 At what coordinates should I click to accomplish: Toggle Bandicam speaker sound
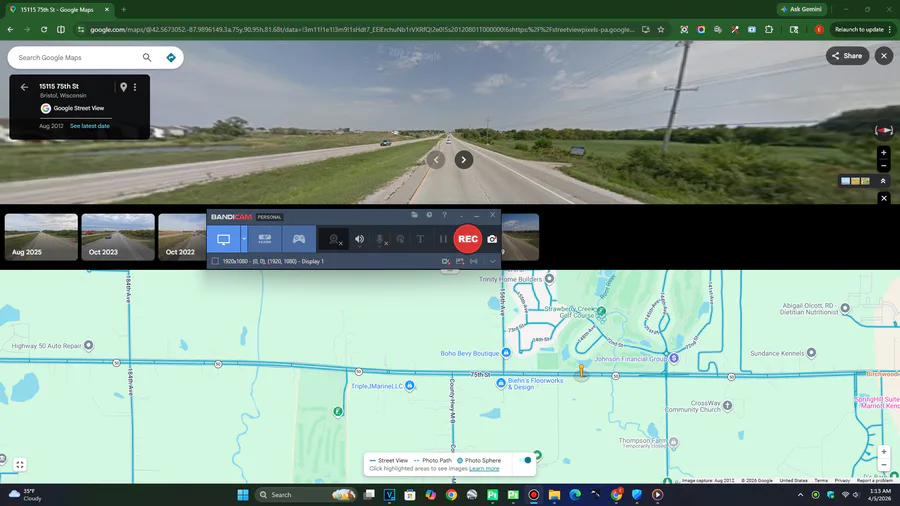(x=359, y=239)
